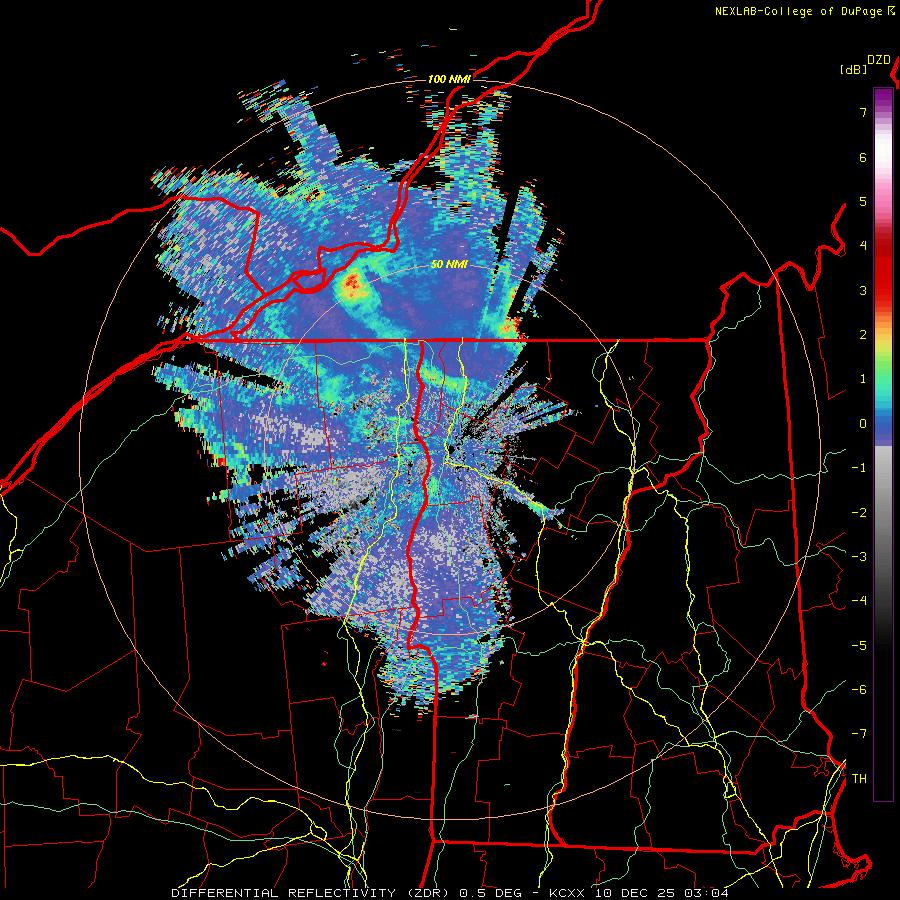Click the 100 NMI range ring label
The width and height of the screenshot is (900, 900).
(449, 79)
